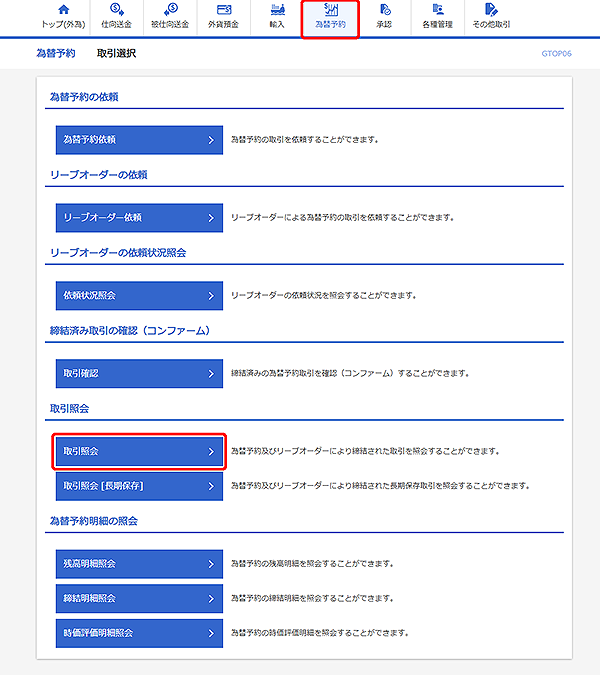This screenshot has height=675, width=600.
Task: Open 依頼状況照会 button
Action: click(x=139, y=296)
